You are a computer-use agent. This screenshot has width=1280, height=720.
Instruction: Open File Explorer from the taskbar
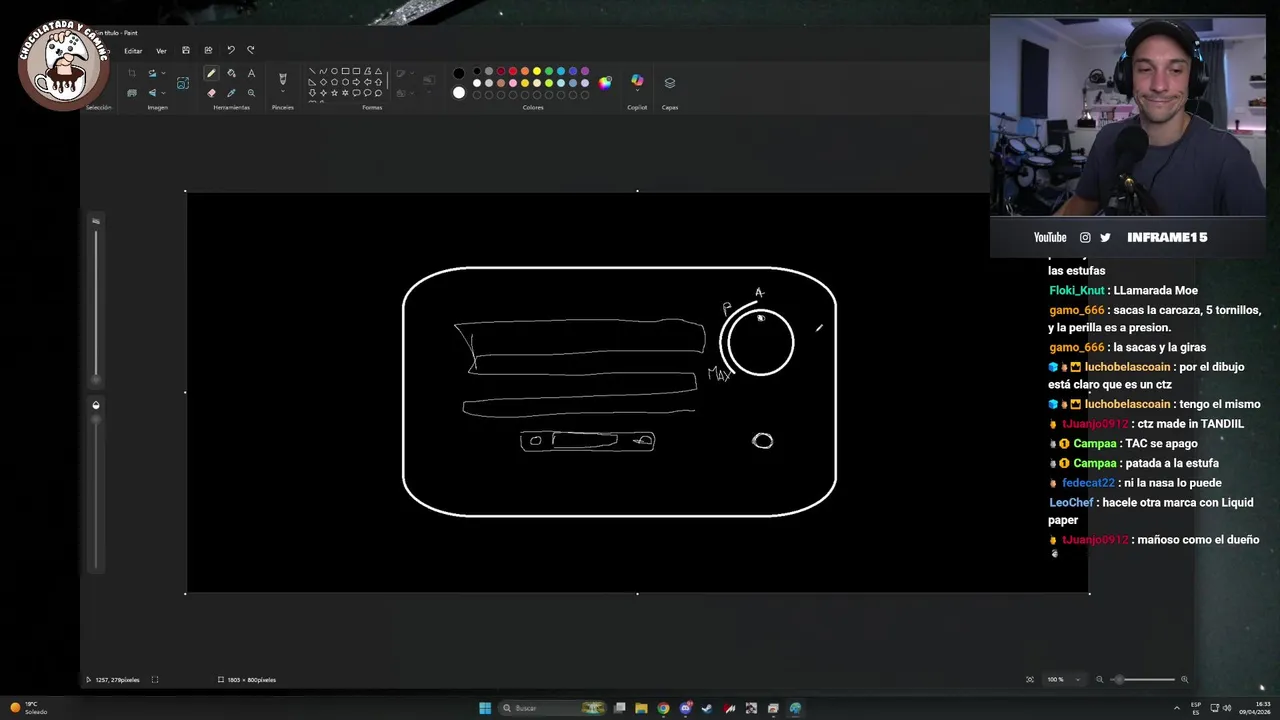pyautogui.click(x=641, y=708)
